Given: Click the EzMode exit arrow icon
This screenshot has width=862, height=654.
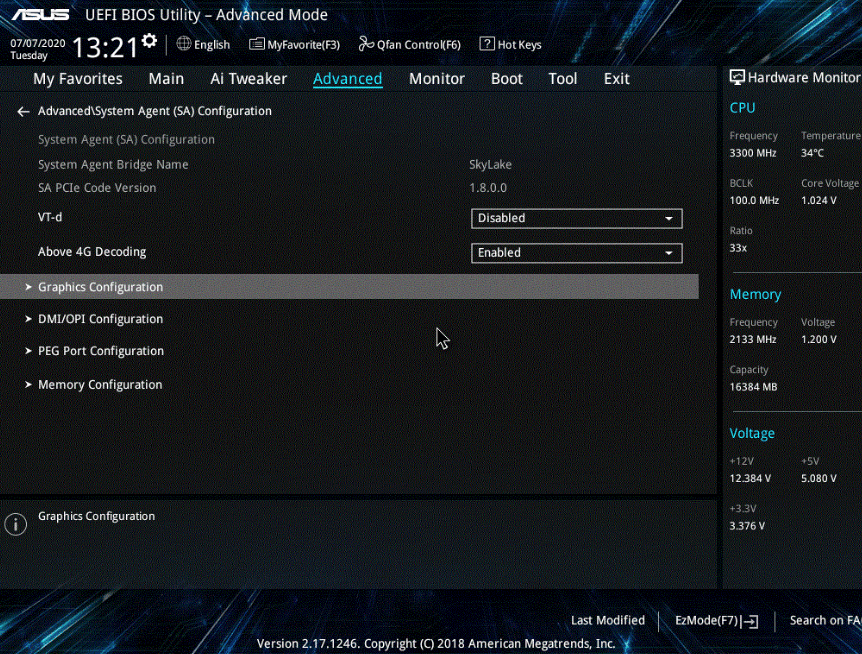Looking at the screenshot, I should coord(750,622).
